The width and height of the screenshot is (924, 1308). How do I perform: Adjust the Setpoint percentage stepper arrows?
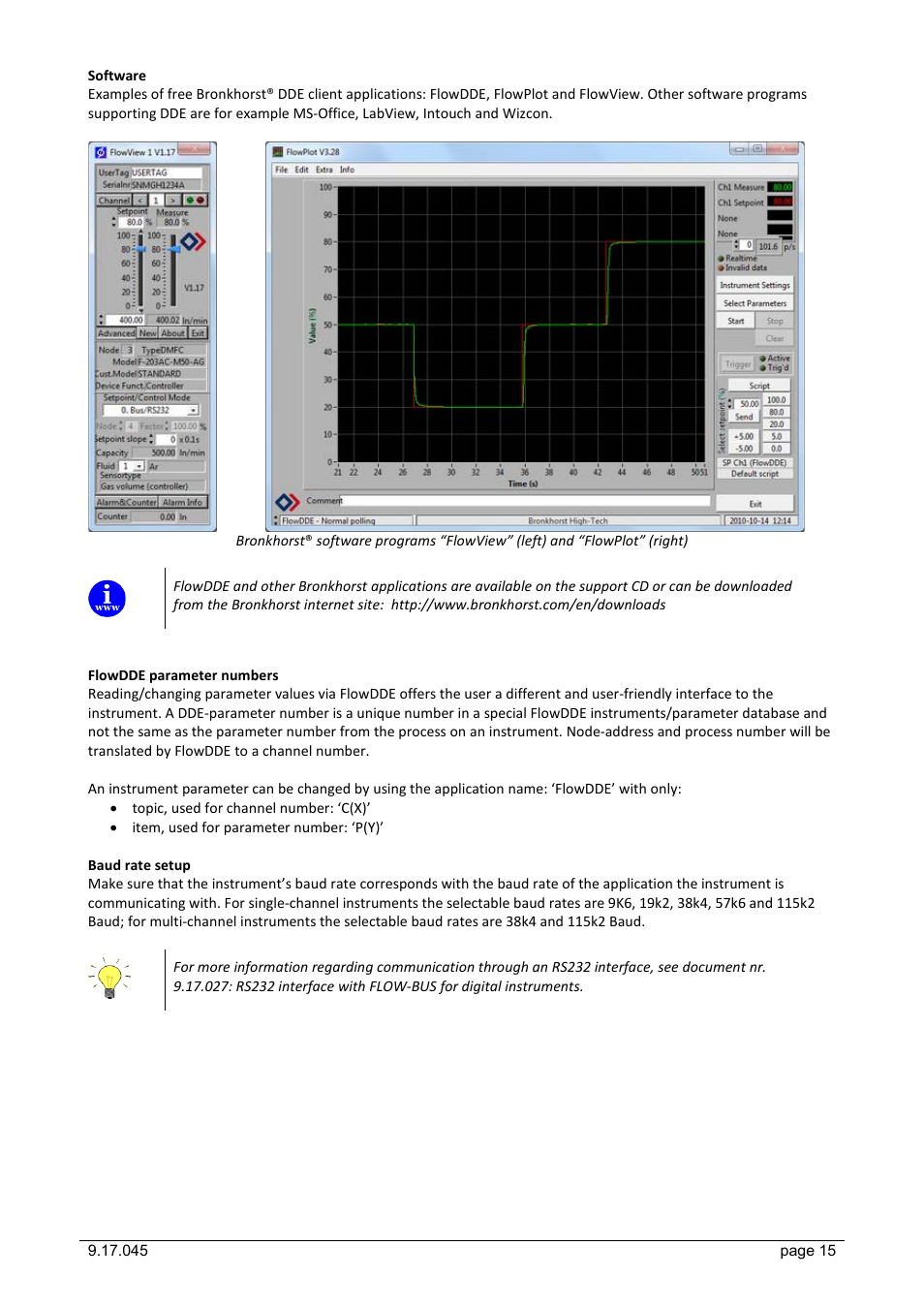[x=114, y=222]
